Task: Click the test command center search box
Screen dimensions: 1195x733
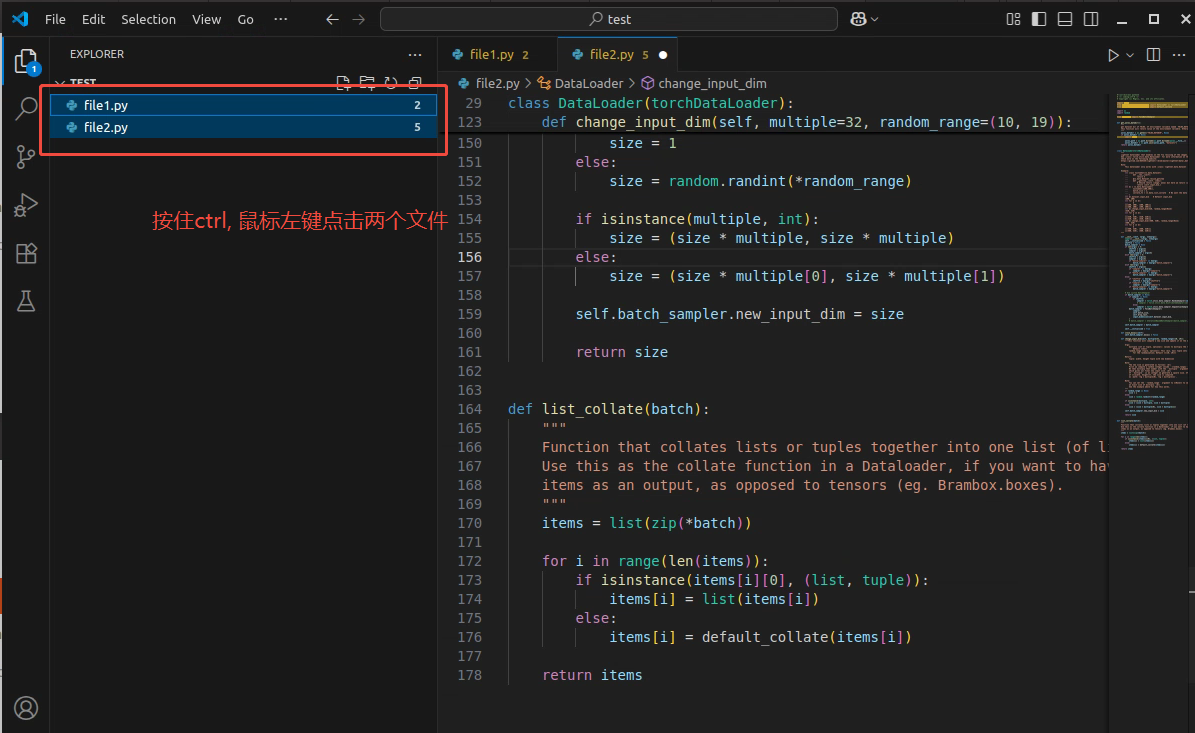Action: 609,19
